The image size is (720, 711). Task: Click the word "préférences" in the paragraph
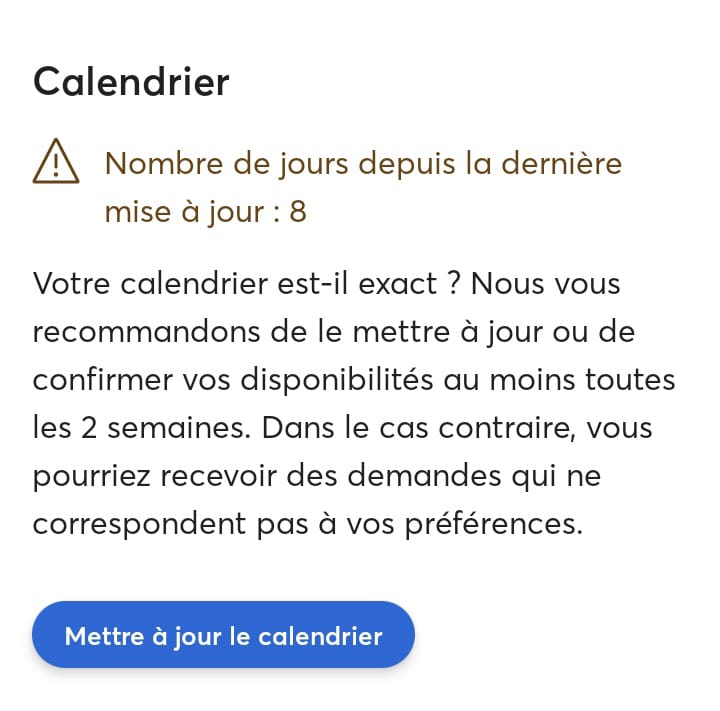(494, 524)
